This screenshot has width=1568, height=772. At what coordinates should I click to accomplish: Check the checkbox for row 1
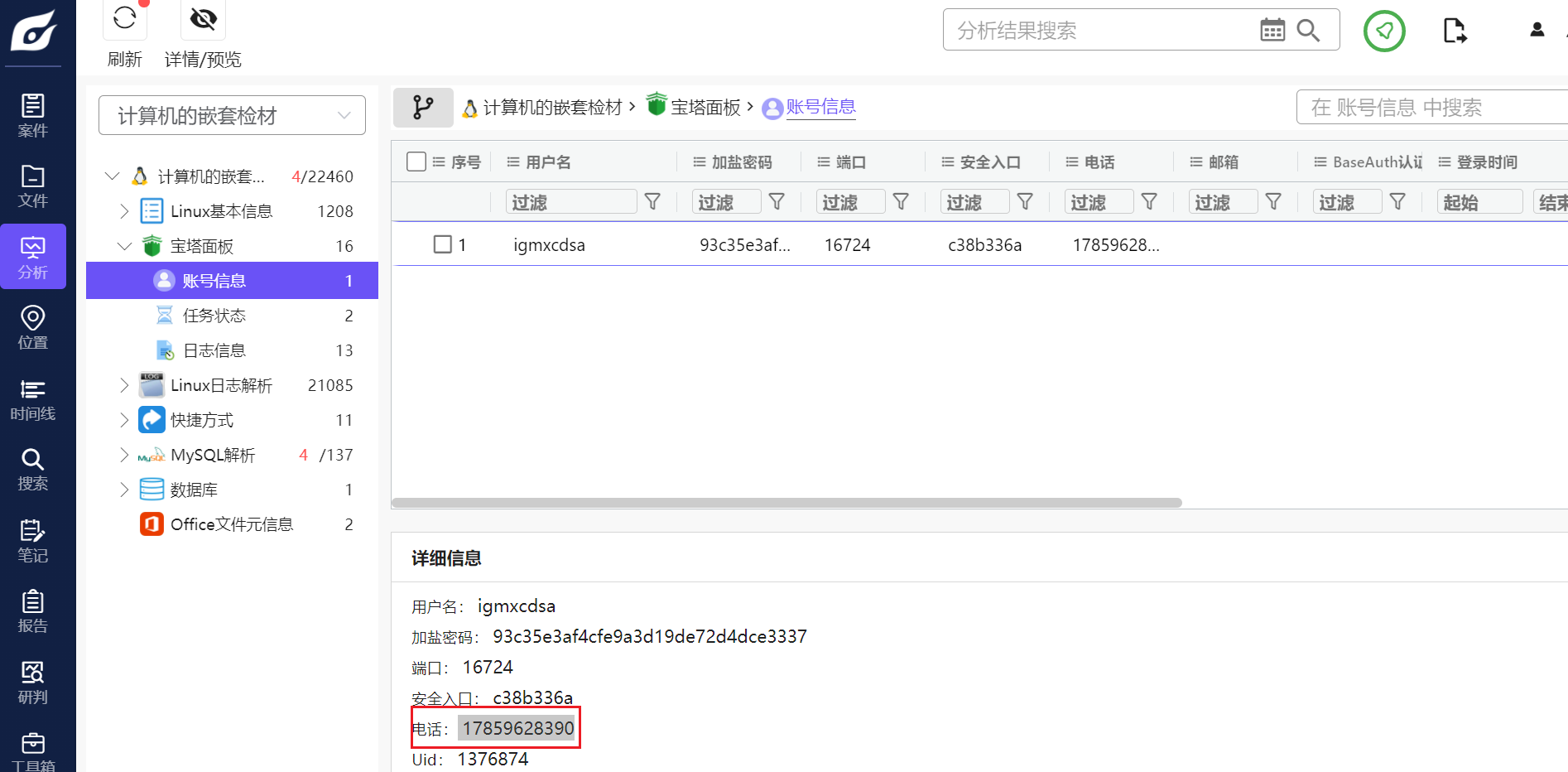[443, 244]
